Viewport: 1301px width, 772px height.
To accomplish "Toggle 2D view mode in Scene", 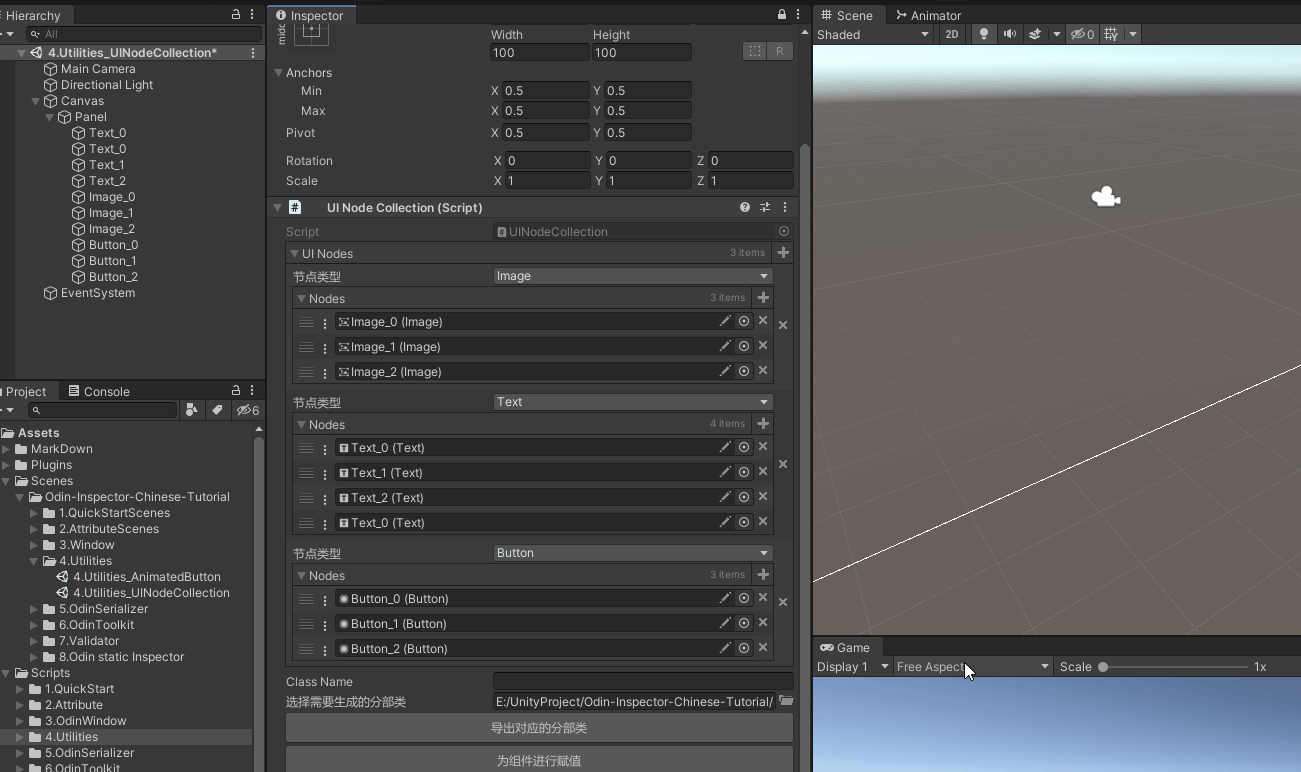I will tap(952, 34).
